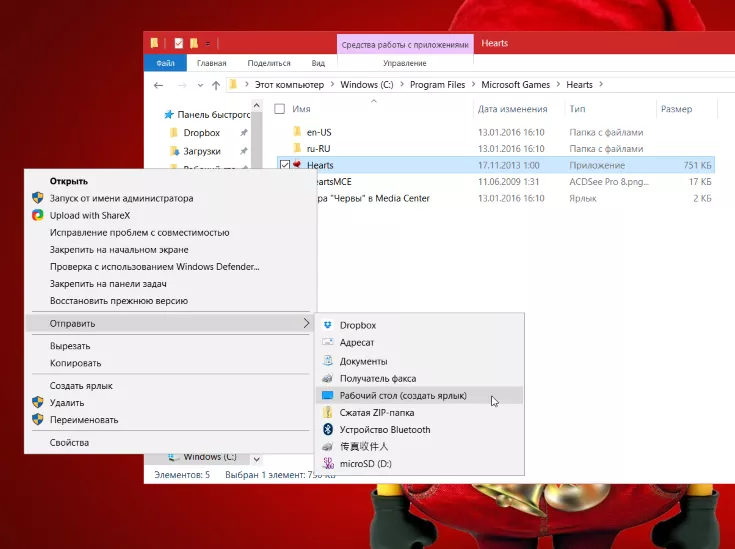Sort files by Дата изменения column

click(513, 109)
